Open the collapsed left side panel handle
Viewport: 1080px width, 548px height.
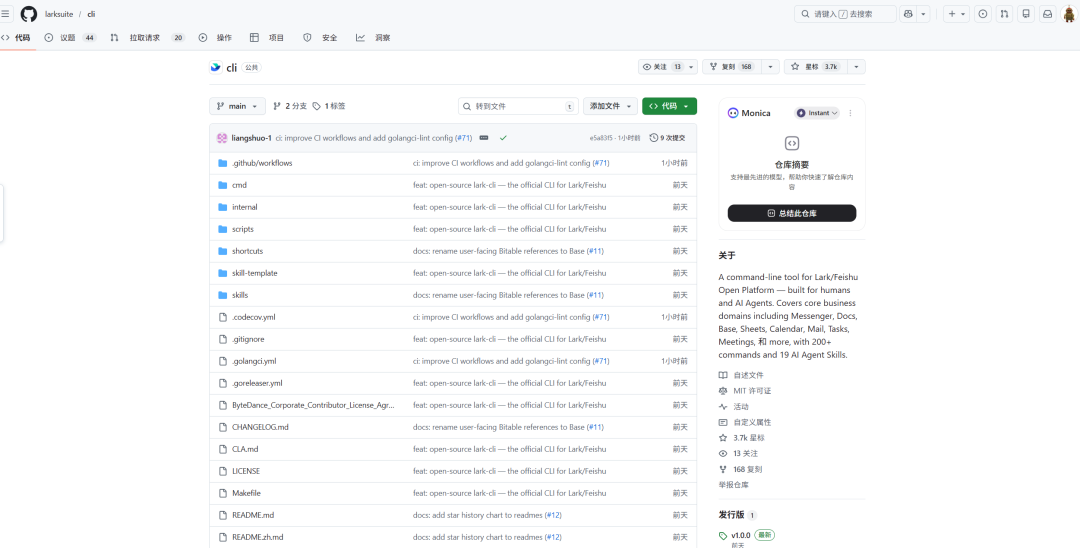tap(2, 213)
